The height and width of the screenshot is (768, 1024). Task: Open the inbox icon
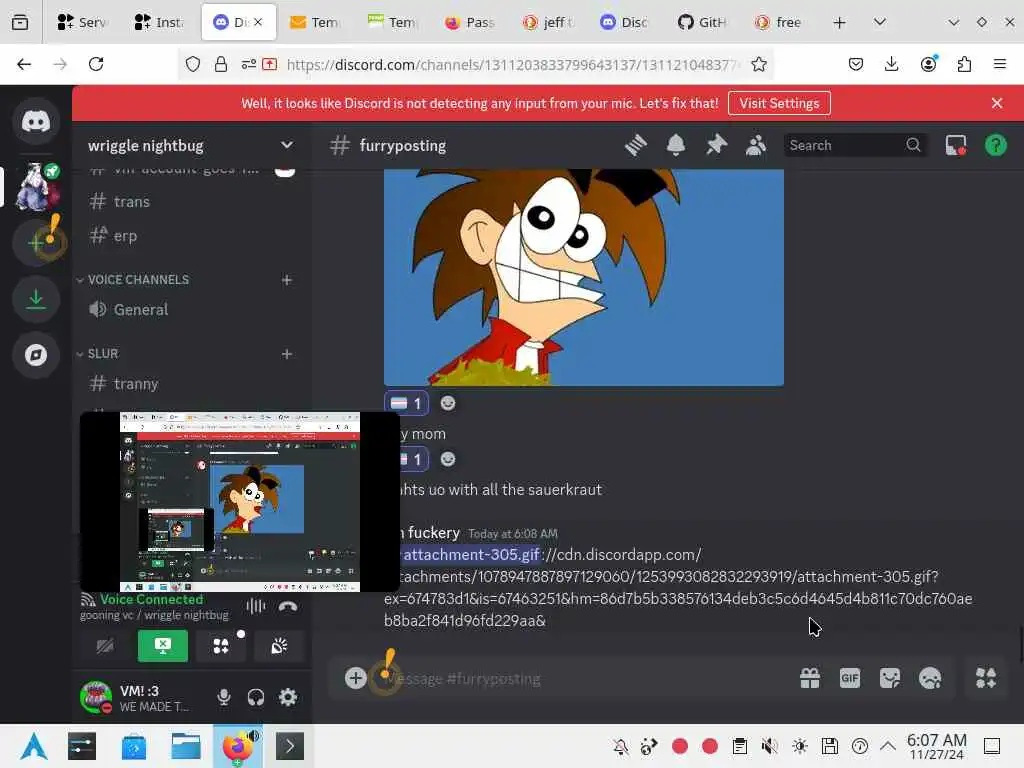[x=955, y=145]
